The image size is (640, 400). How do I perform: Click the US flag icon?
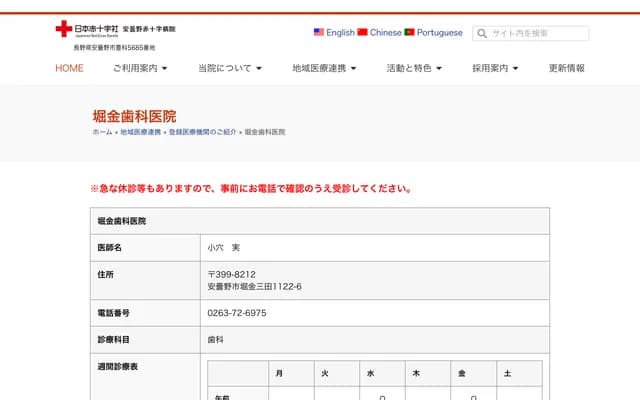(319, 32)
